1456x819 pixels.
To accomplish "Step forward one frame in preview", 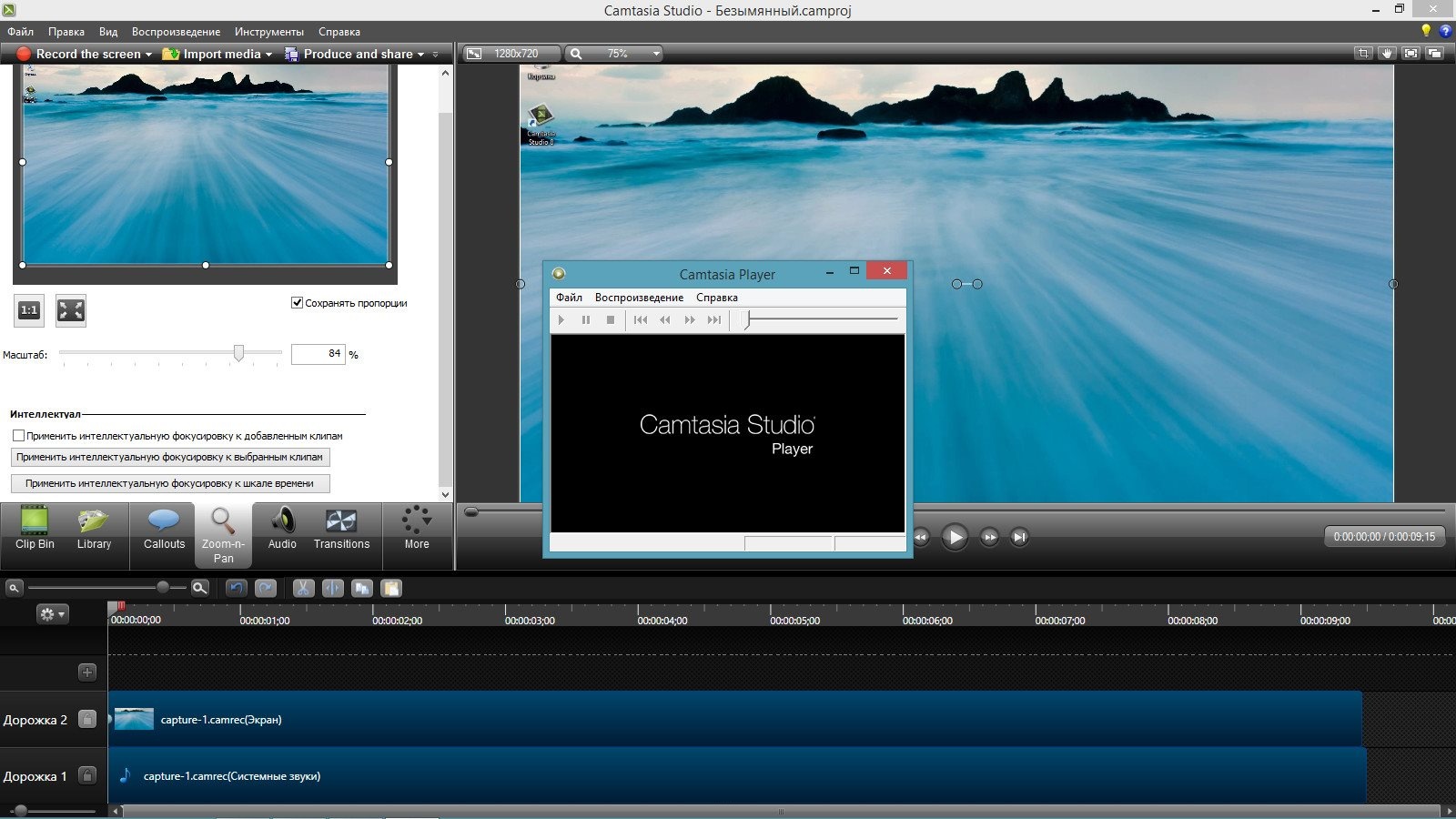I will pyautogui.click(x=989, y=537).
